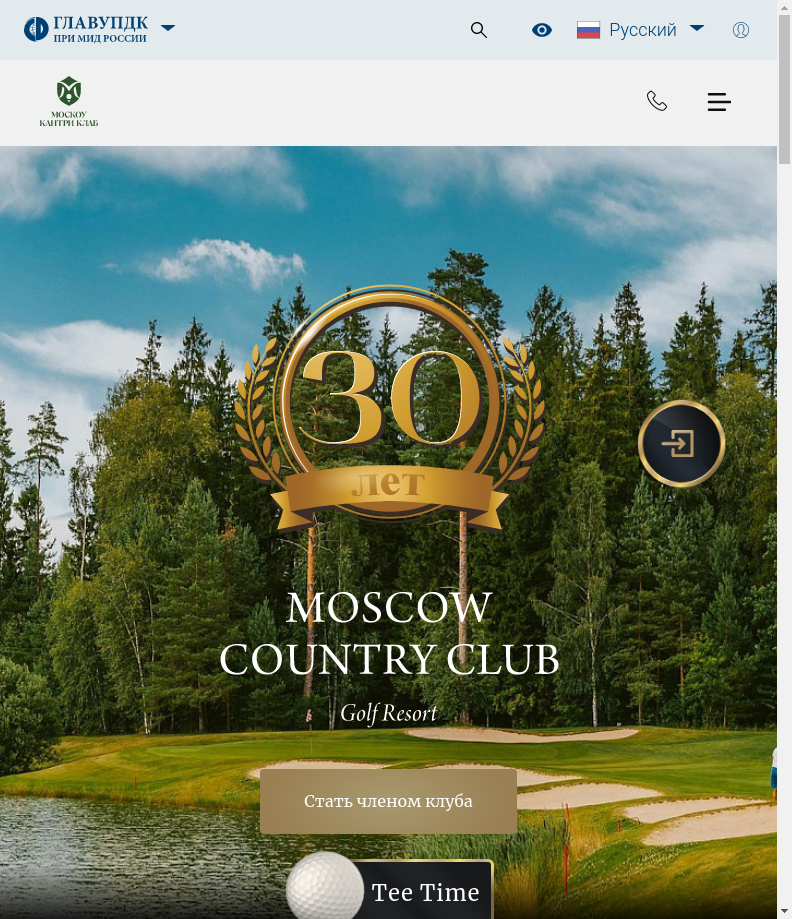Click the user profile icon

tap(740, 30)
